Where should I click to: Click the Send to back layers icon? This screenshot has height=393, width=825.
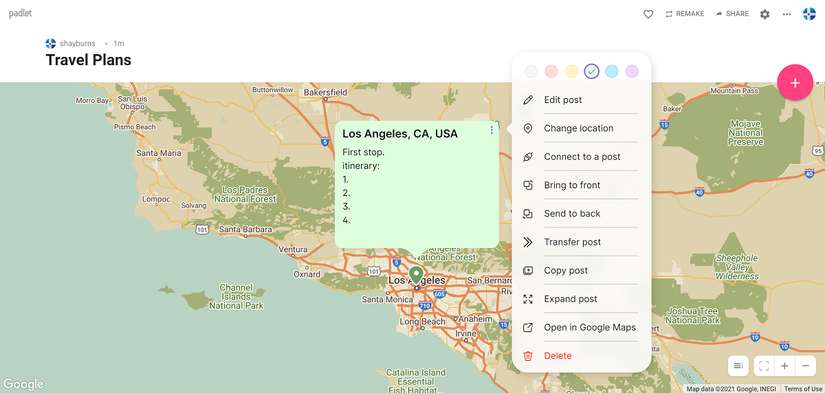528,214
